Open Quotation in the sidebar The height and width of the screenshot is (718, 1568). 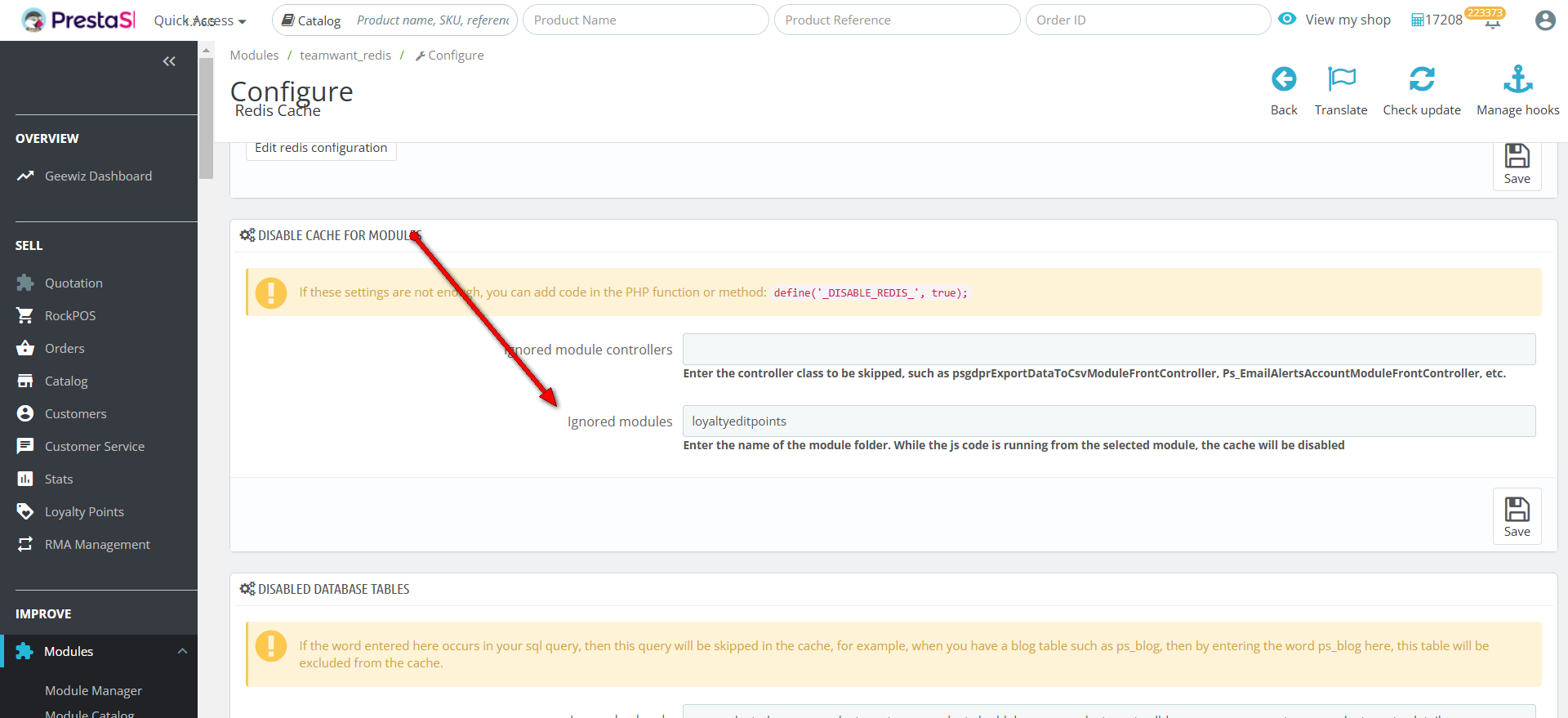(x=73, y=283)
